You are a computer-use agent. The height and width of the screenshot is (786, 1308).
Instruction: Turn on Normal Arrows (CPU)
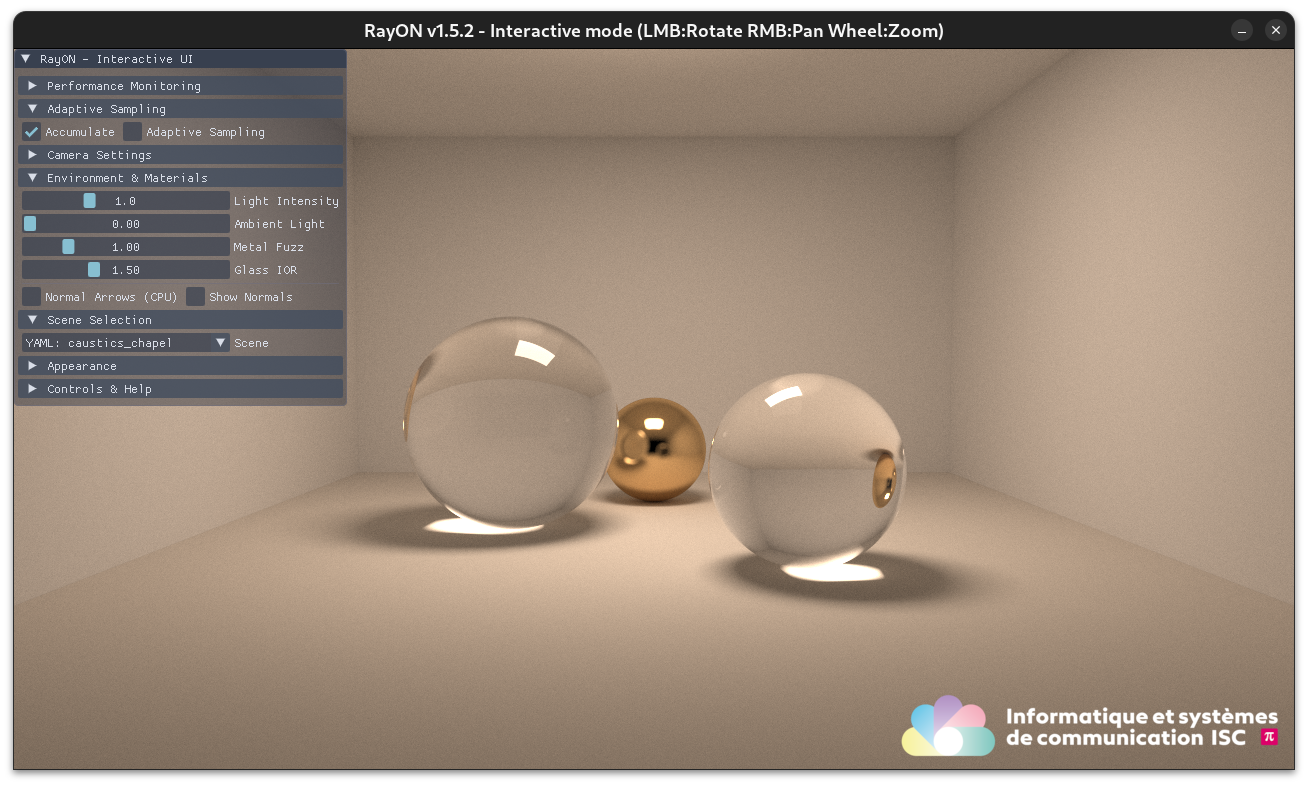tap(32, 297)
